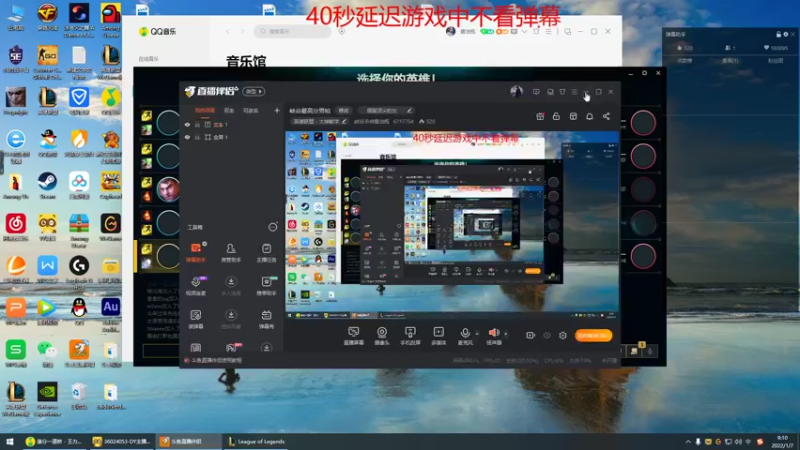Show hidden icons in the system tray
The width and height of the screenshot is (800, 450).
(688, 441)
